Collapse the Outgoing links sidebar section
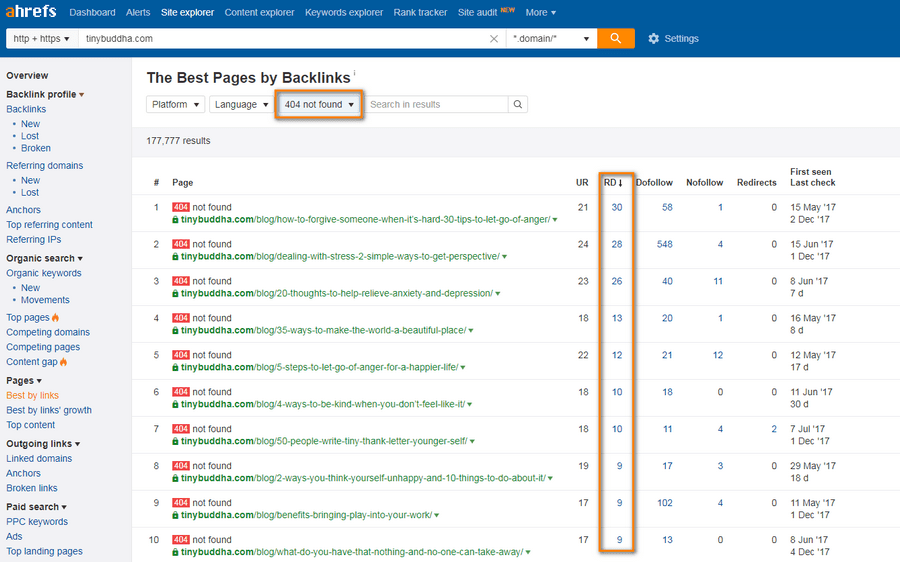 pyautogui.click(x=43, y=444)
